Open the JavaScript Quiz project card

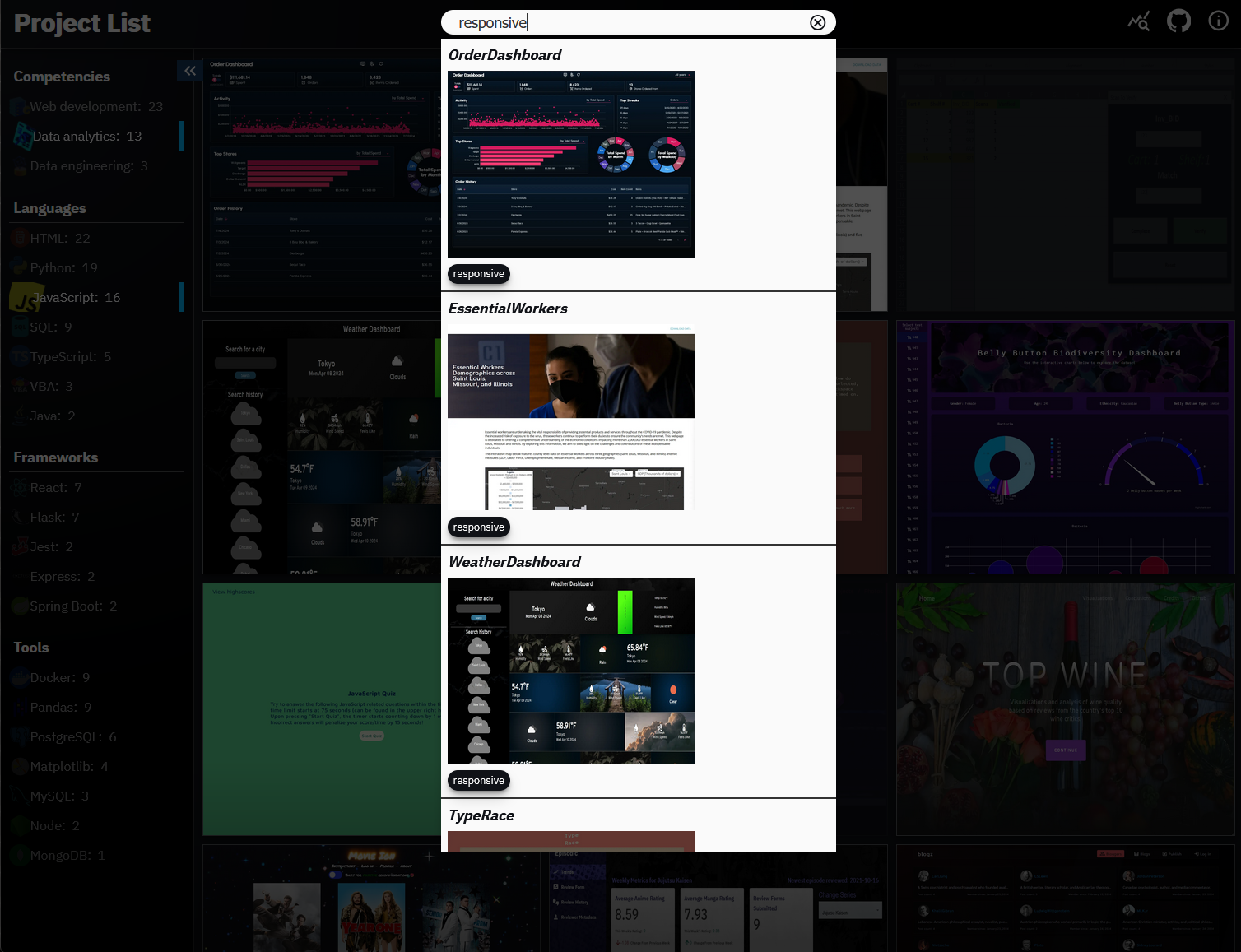[322, 709]
